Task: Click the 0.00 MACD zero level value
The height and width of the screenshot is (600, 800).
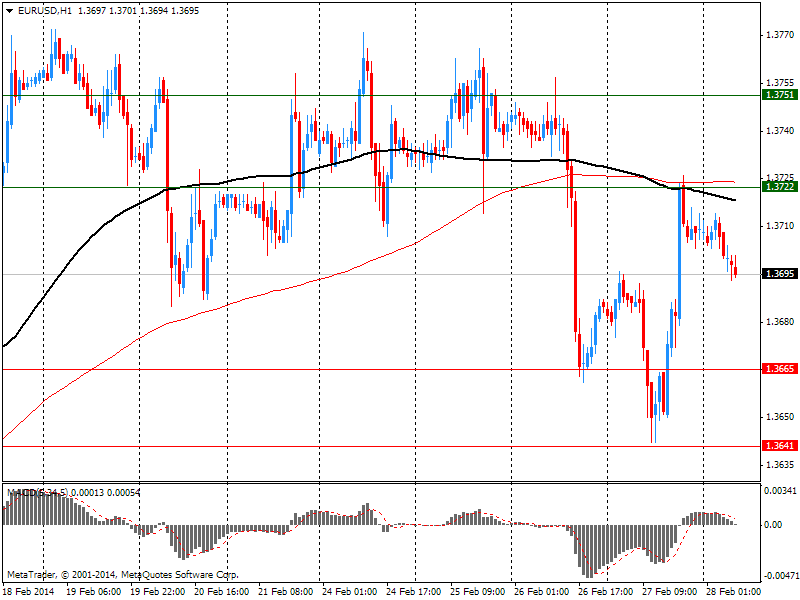Action: [774, 524]
